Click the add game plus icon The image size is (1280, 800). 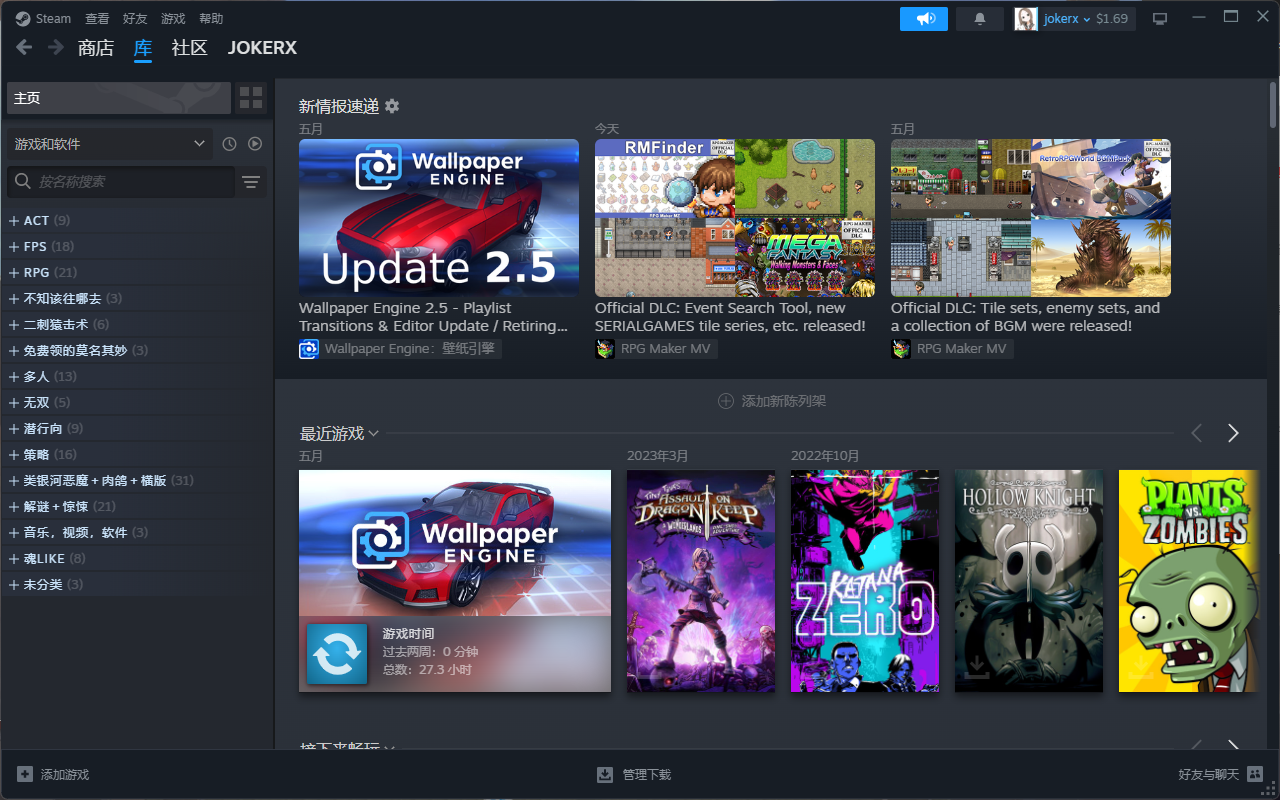[25, 774]
